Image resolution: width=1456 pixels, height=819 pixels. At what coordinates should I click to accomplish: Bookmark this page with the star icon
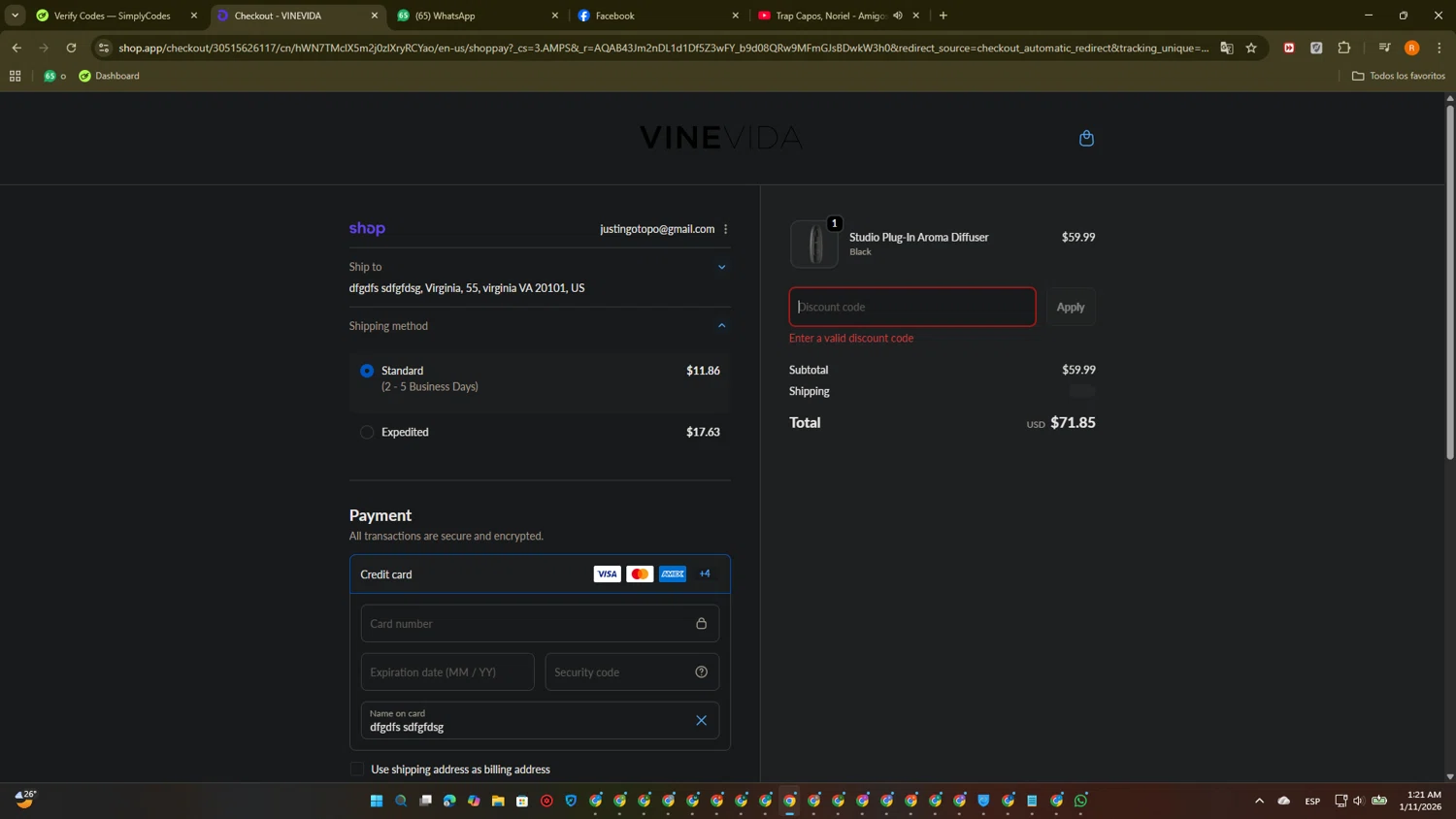pyautogui.click(x=1251, y=48)
